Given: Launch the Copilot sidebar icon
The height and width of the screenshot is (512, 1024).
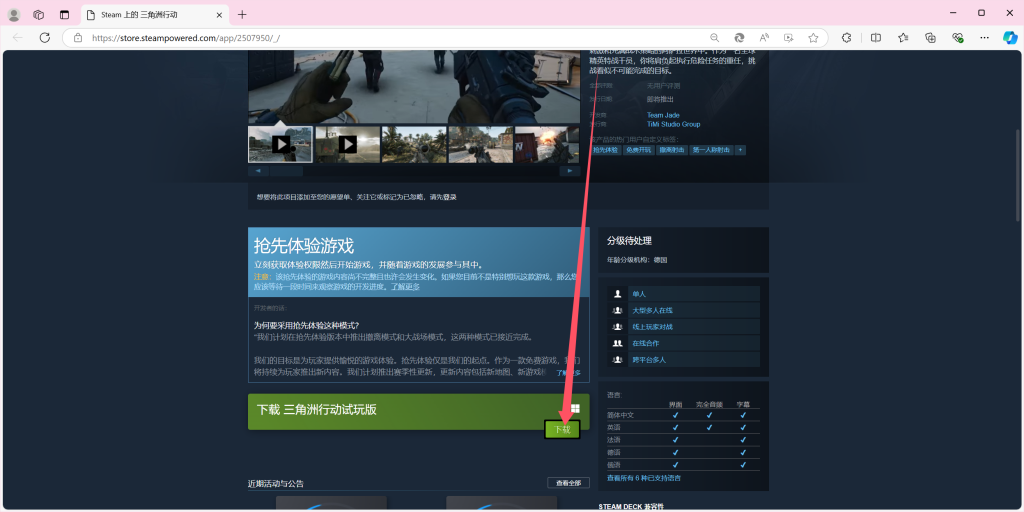Looking at the screenshot, I should 1010,38.
